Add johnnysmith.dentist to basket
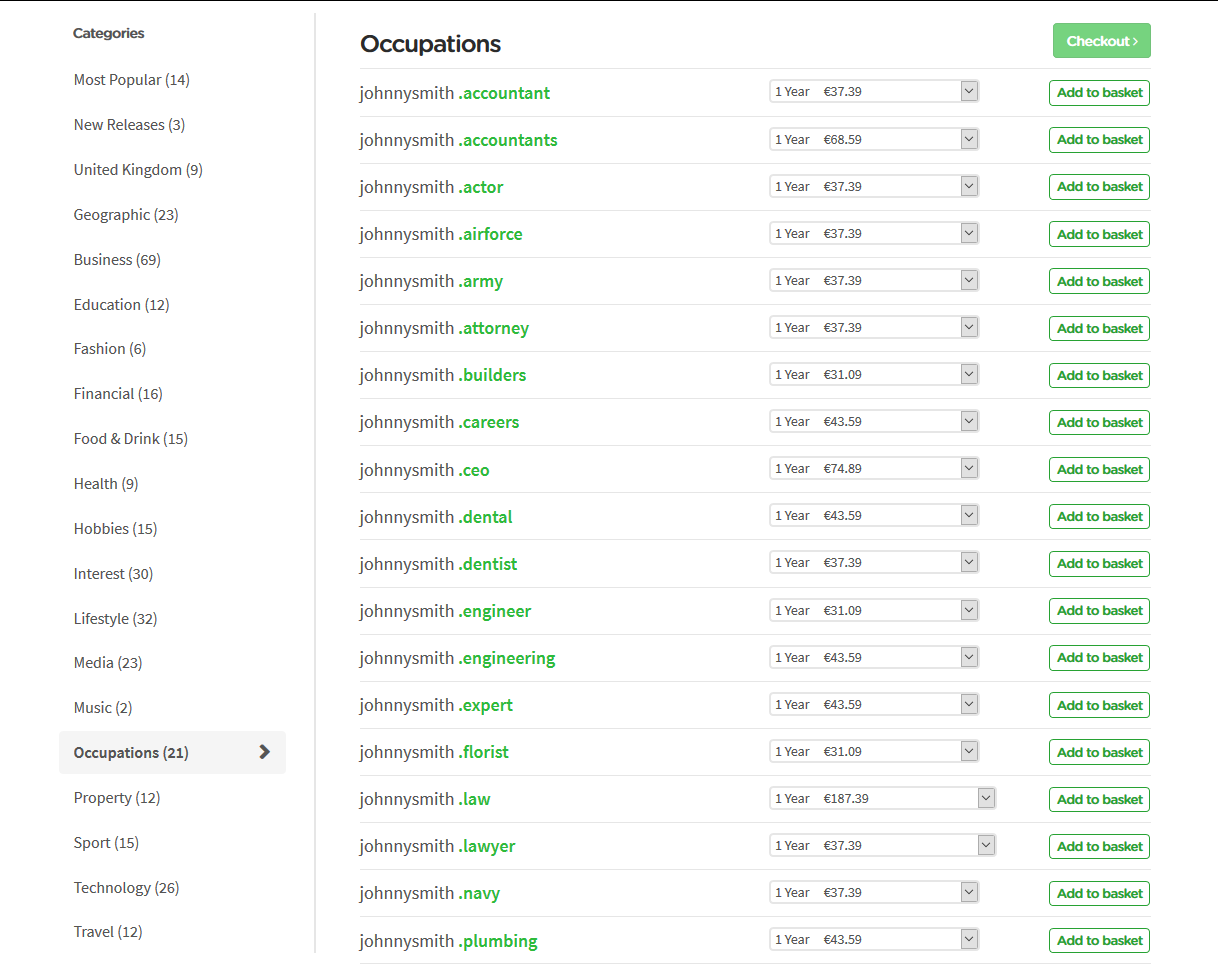This screenshot has width=1218, height=973. 1099,564
